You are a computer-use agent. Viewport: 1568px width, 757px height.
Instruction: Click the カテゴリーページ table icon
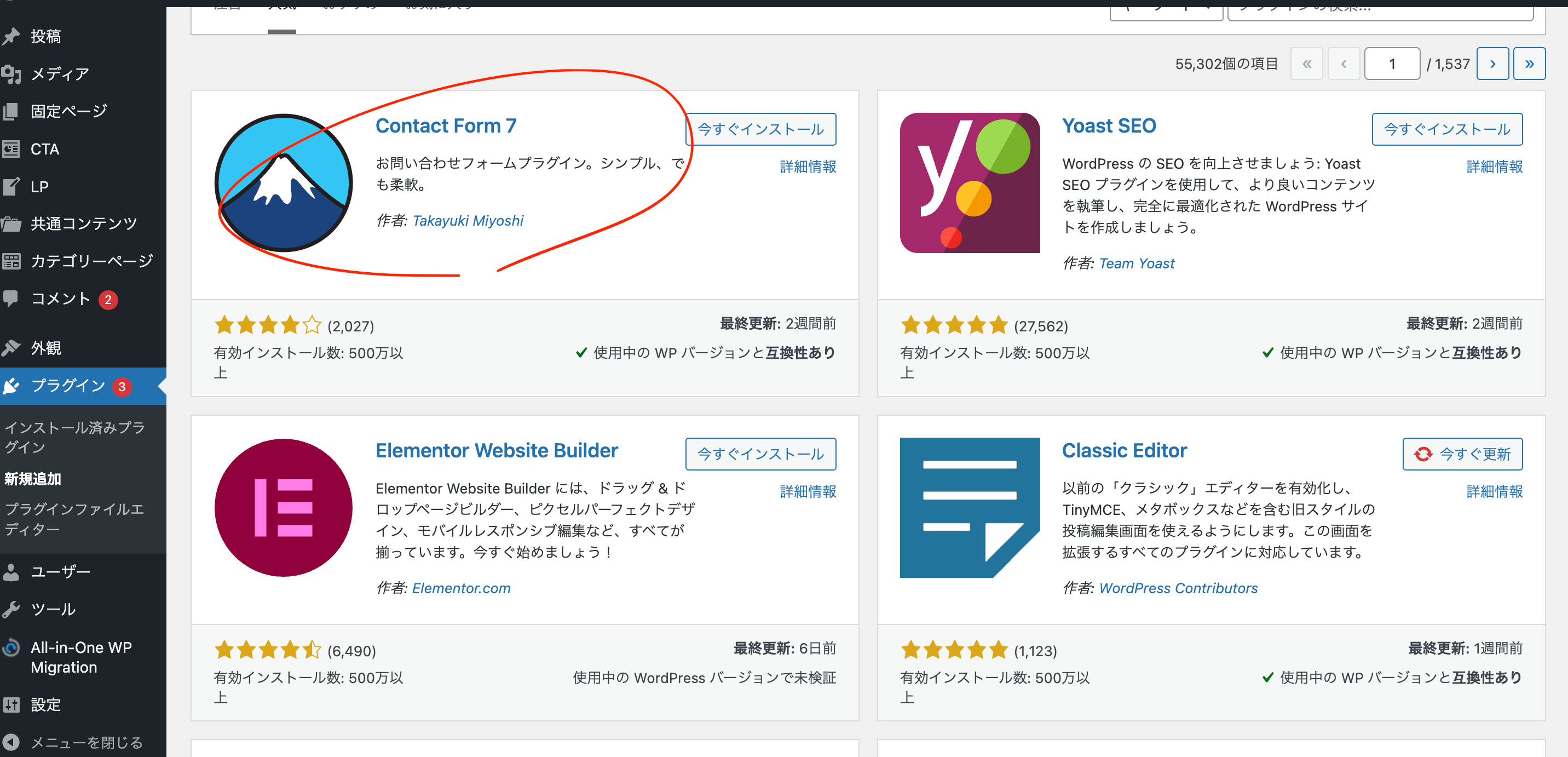pyautogui.click(x=11, y=261)
